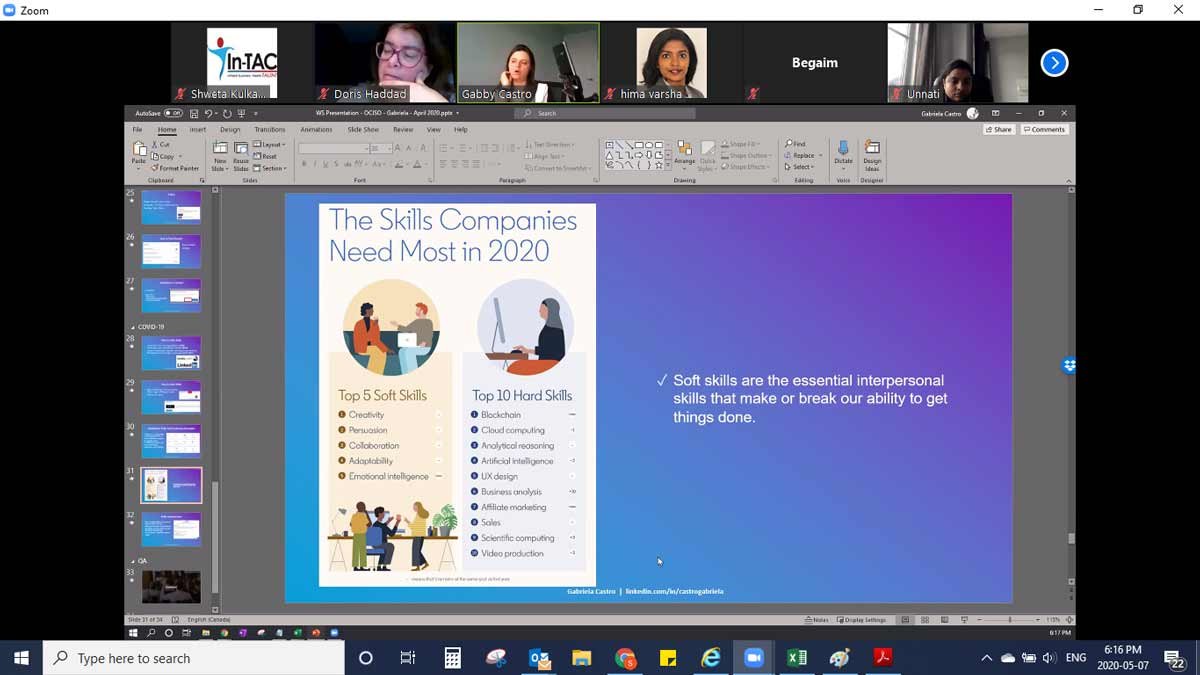Open Excel from the Windows taskbar
The image size is (1200, 675).
point(797,657)
